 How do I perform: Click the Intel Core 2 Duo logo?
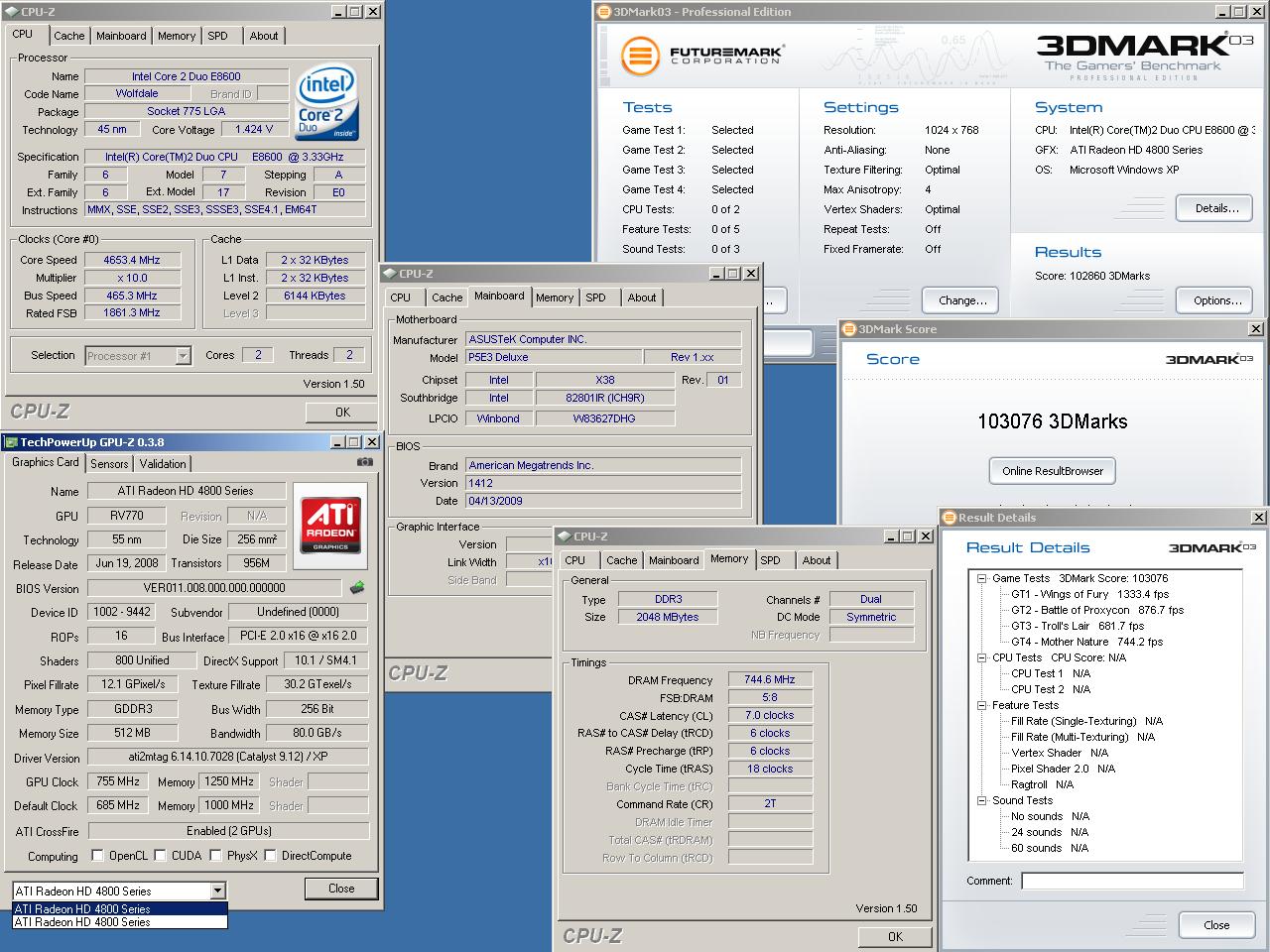pyautogui.click(x=327, y=105)
